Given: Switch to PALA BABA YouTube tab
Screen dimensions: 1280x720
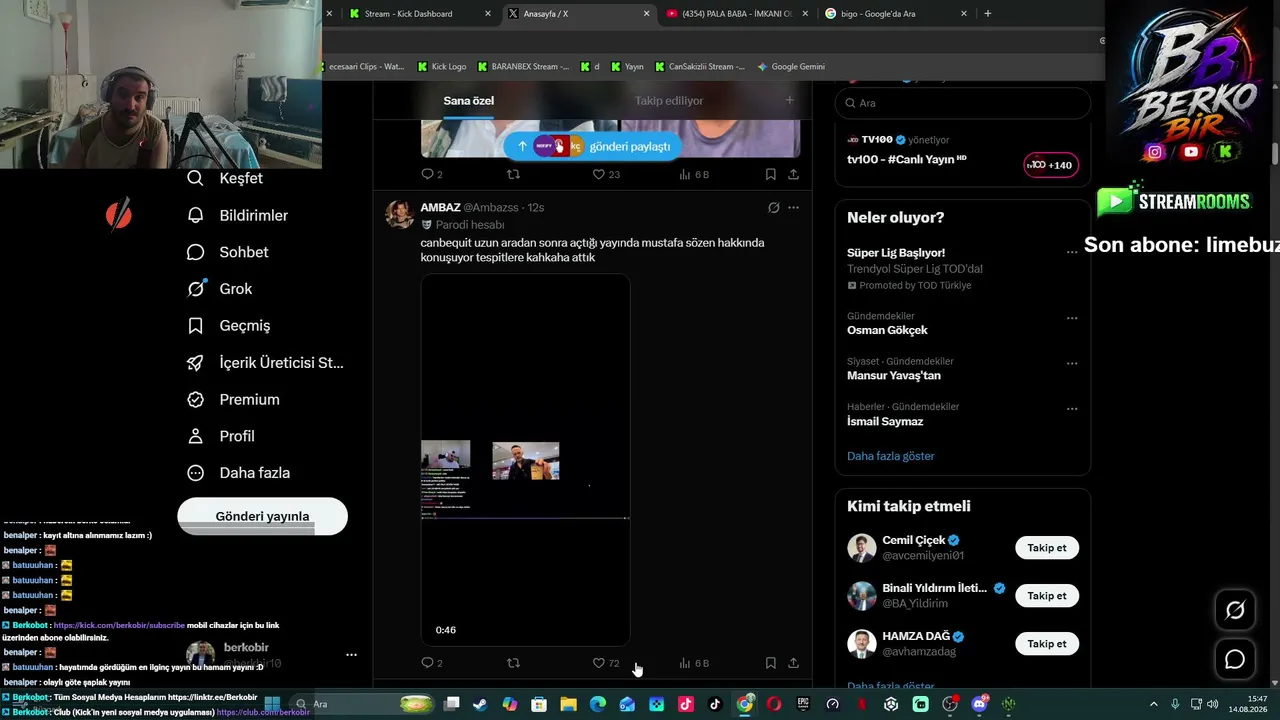Looking at the screenshot, I should [x=737, y=14].
